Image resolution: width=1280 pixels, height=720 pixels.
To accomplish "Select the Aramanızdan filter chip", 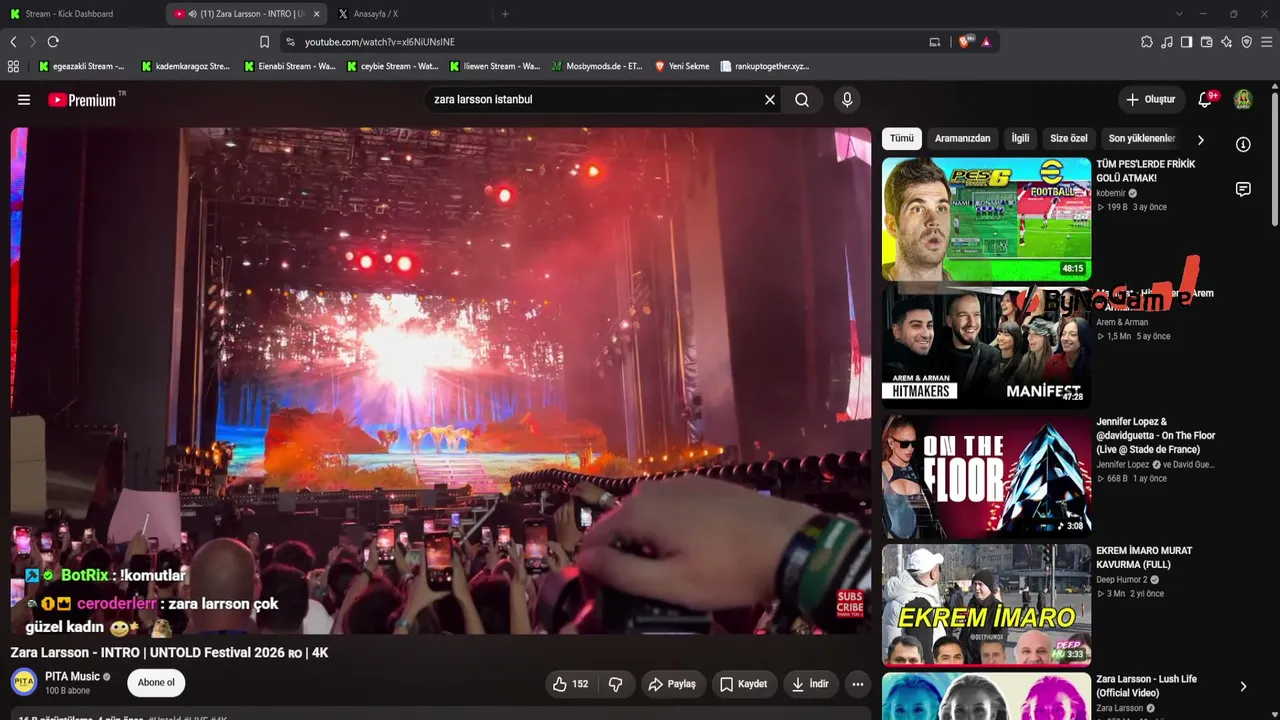I will (963, 139).
